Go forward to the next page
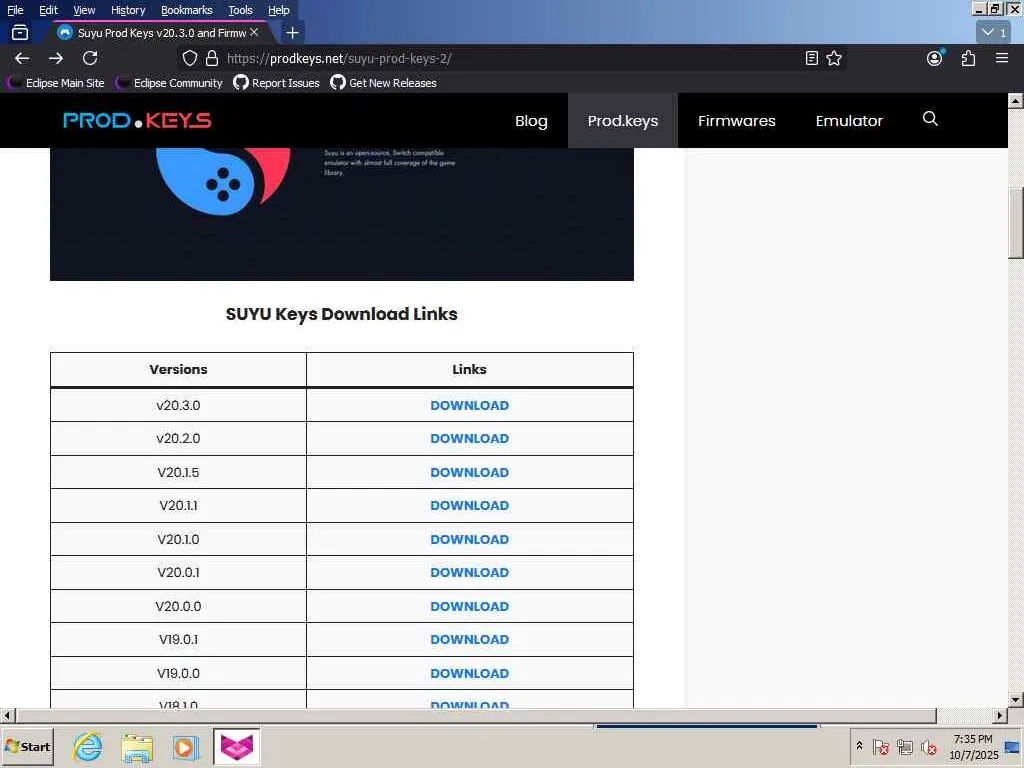 (x=56, y=58)
